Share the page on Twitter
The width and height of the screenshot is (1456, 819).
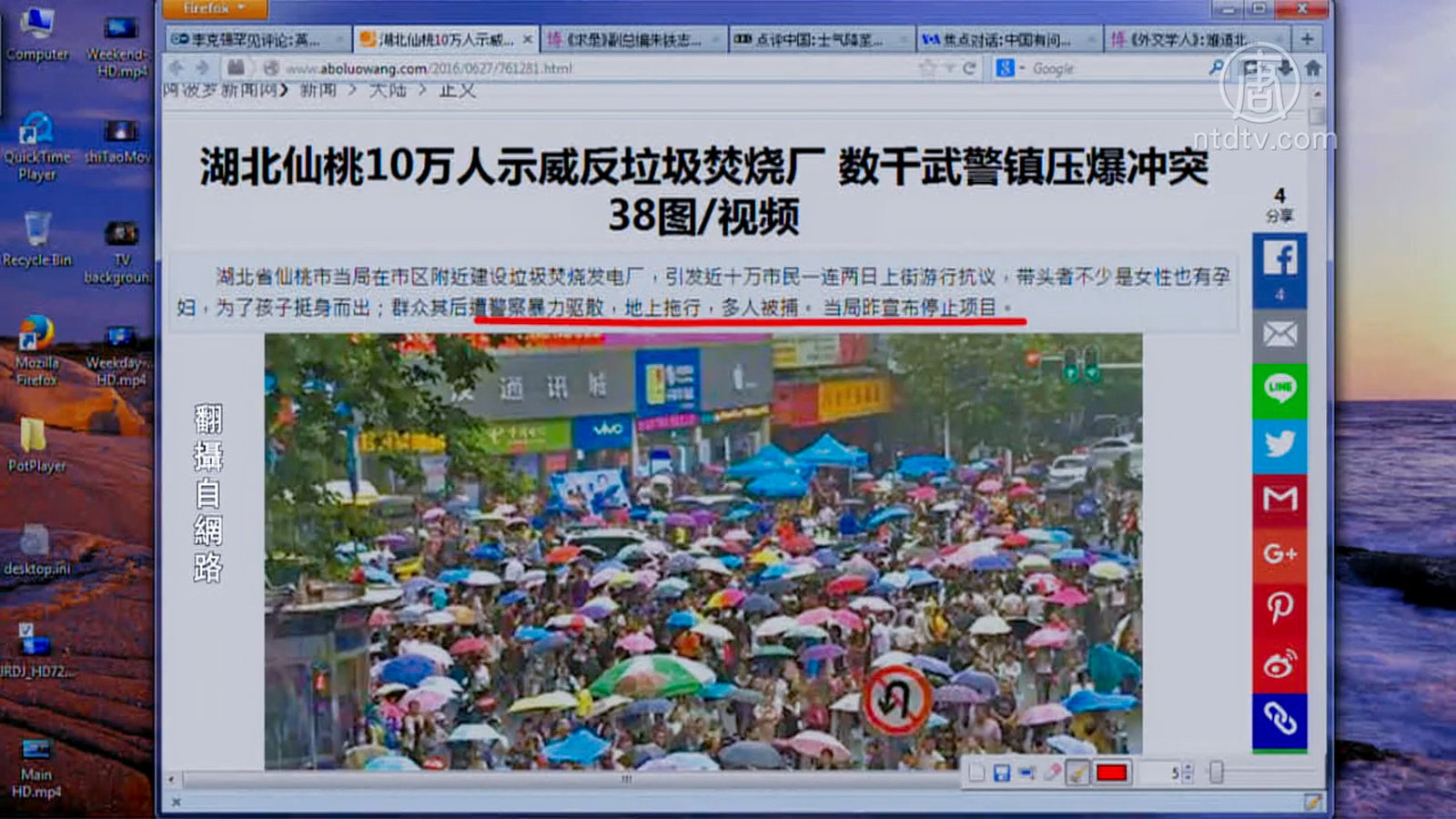click(x=1279, y=444)
